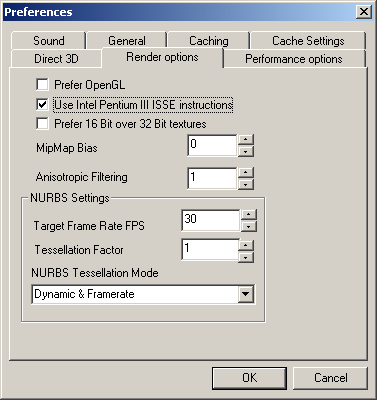Decrease MipMap Bias with down arrow
The image size is (377, 400).
pos(246,151)
